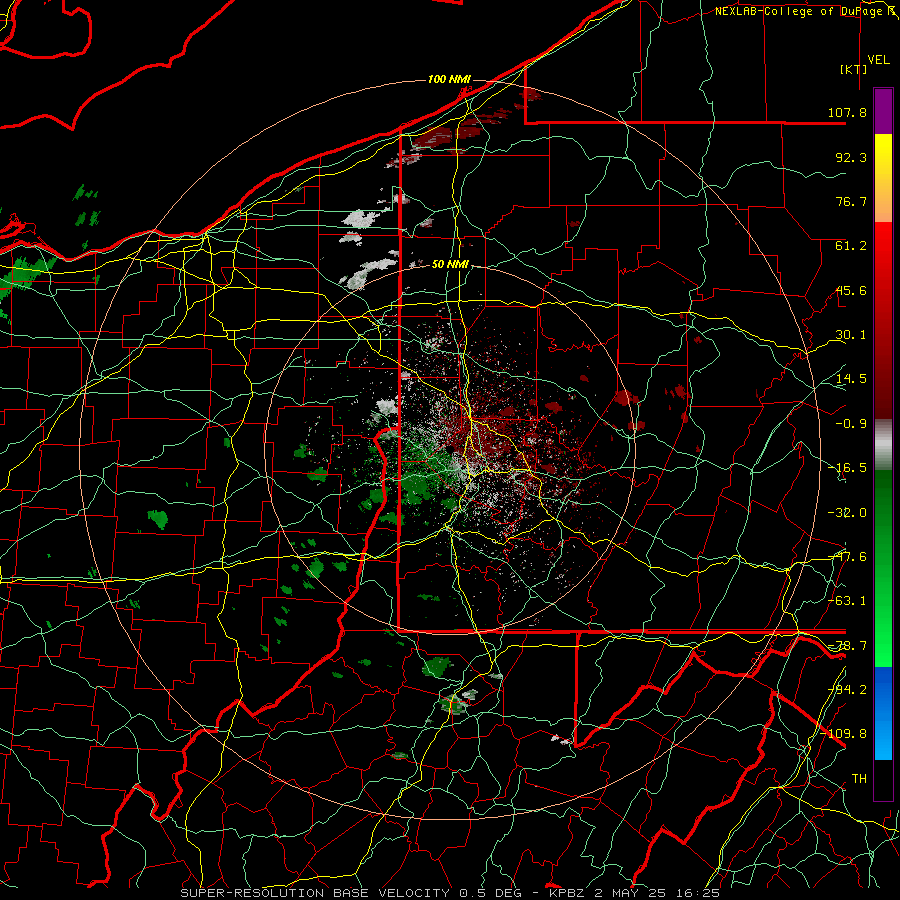Click the "16:25" timestamp in caption

697,893
